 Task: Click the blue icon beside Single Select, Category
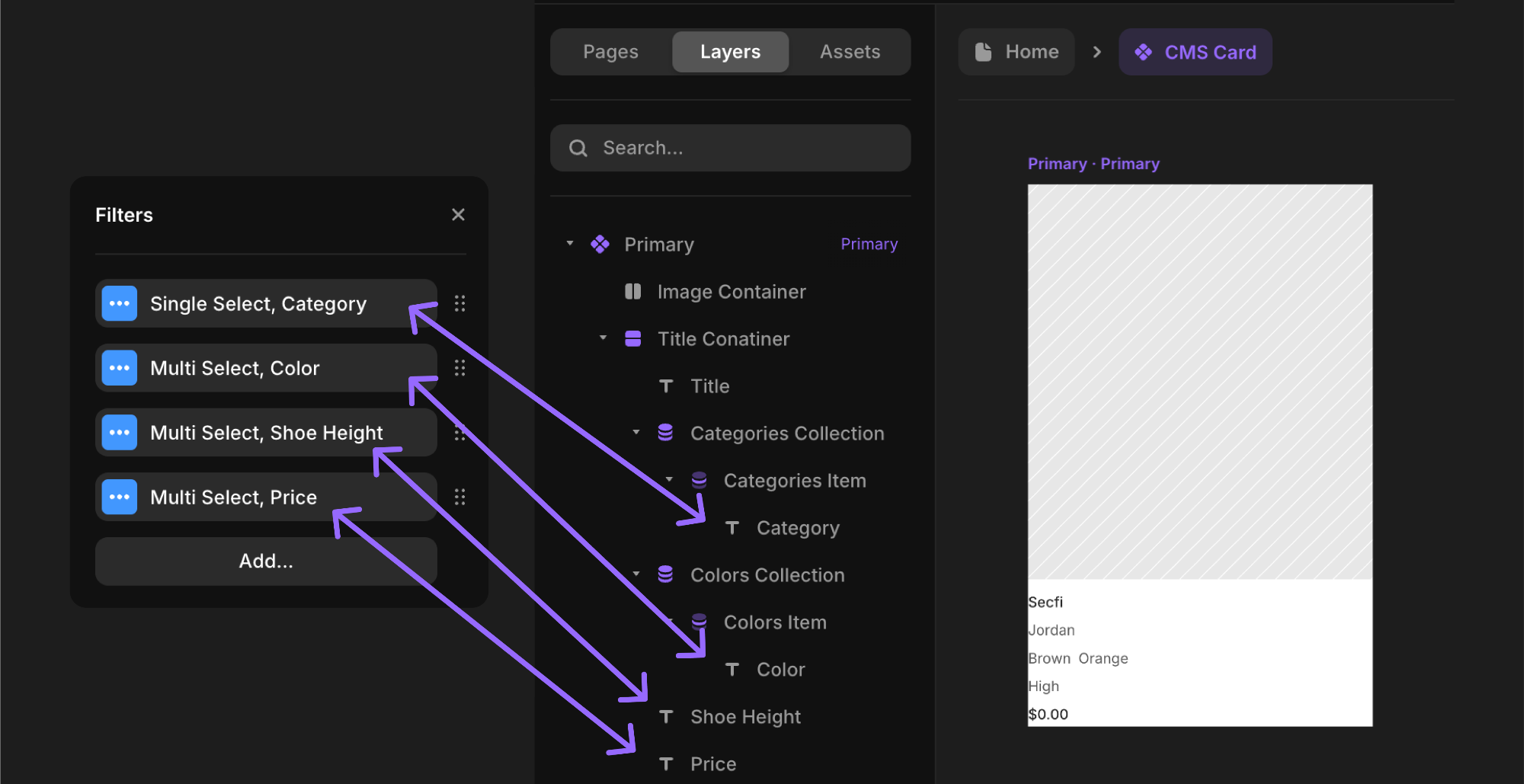pos(119,303)
